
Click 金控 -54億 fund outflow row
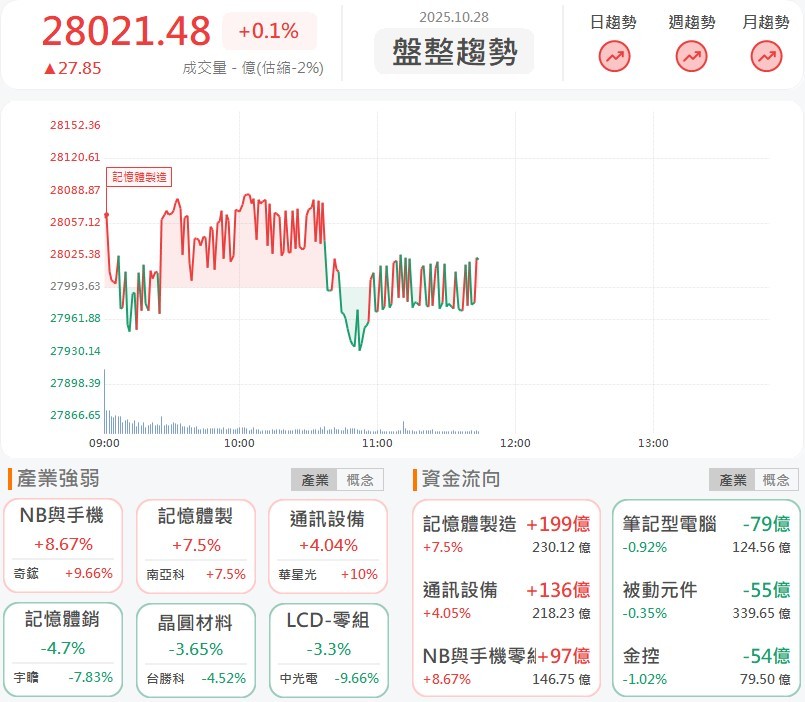pos(705,667)
